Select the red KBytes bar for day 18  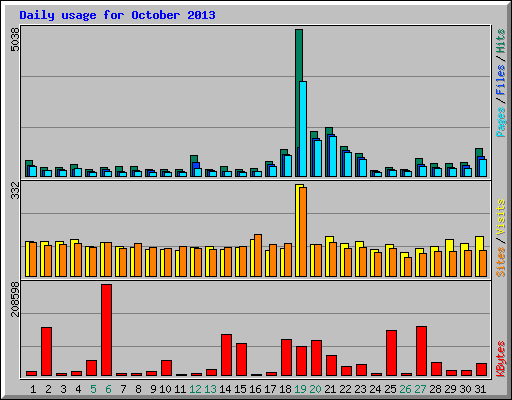[x=287, y=357]
